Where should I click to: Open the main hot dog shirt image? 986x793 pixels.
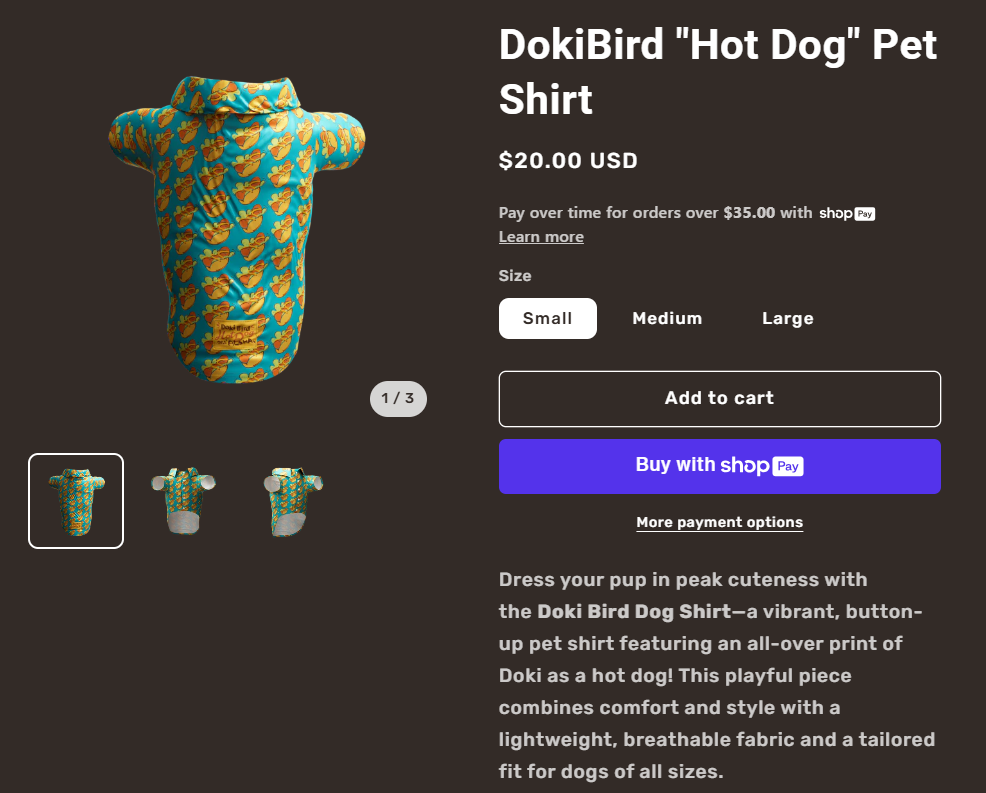236,225
